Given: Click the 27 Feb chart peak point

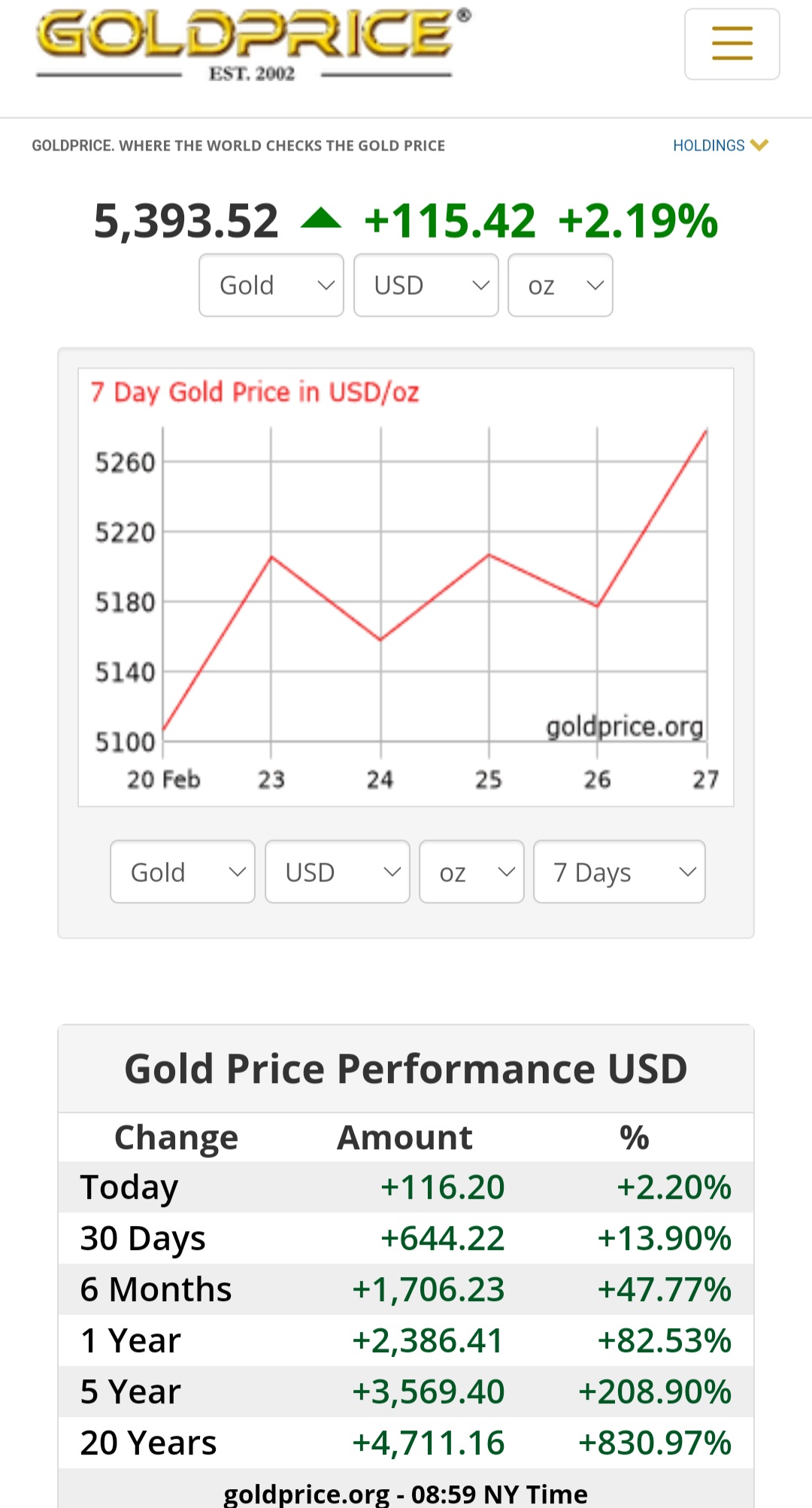Looking at the screenshot, I should click(706, 431).
